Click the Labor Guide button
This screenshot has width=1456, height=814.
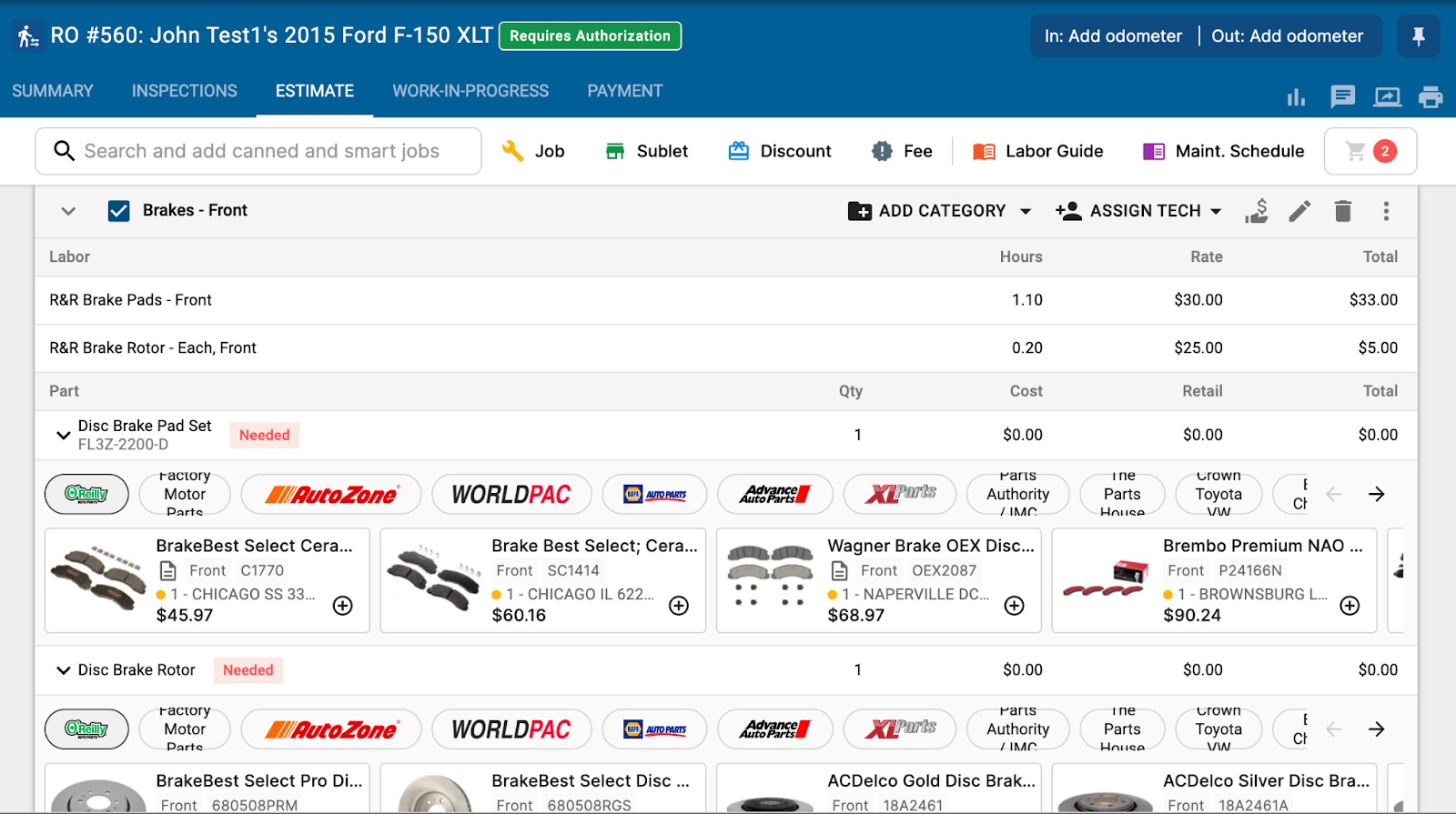1037,151
